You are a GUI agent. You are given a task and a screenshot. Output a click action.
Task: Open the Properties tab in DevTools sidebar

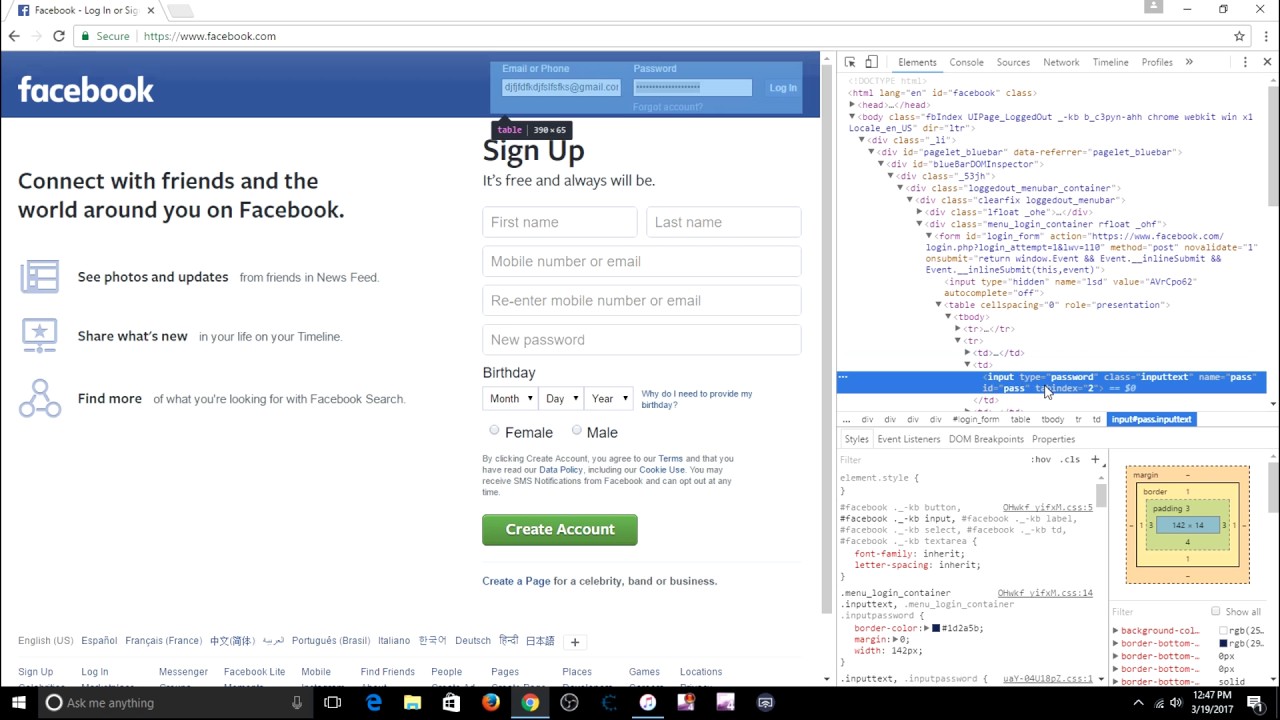(1053, 439)
